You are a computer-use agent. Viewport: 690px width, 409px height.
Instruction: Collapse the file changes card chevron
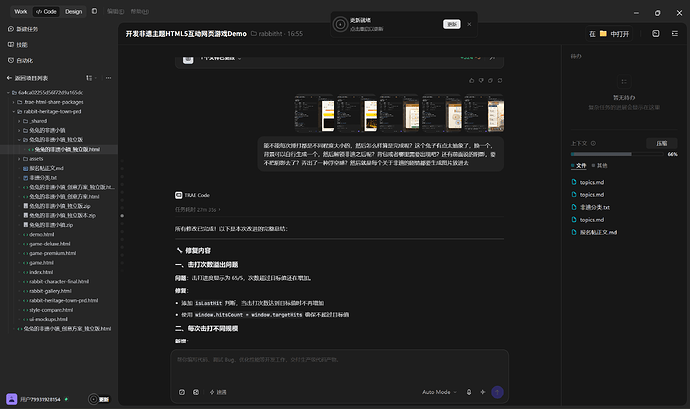(239, 58)
